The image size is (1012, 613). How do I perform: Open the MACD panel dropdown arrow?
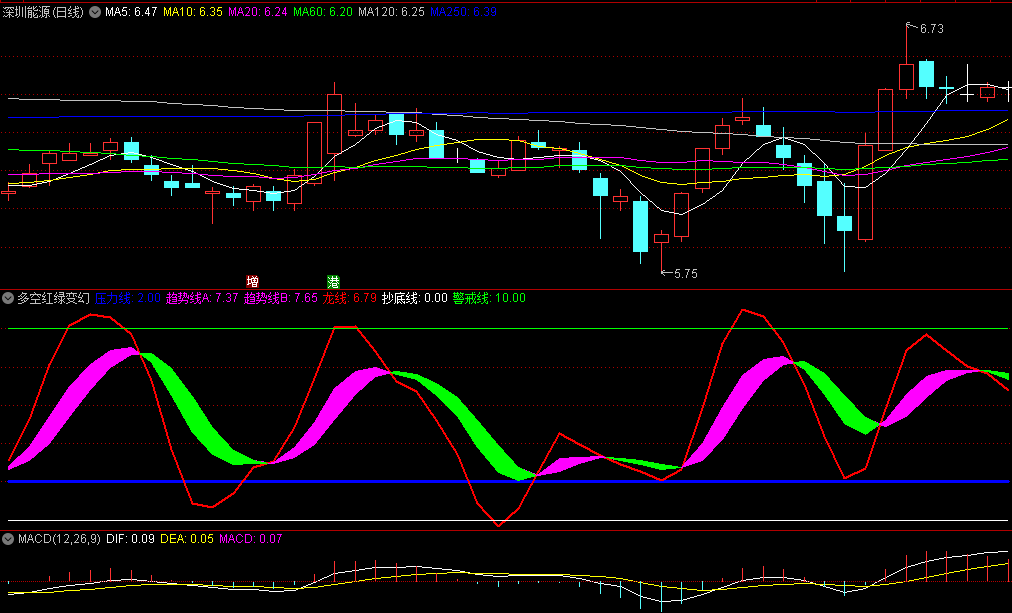point(8,539)
